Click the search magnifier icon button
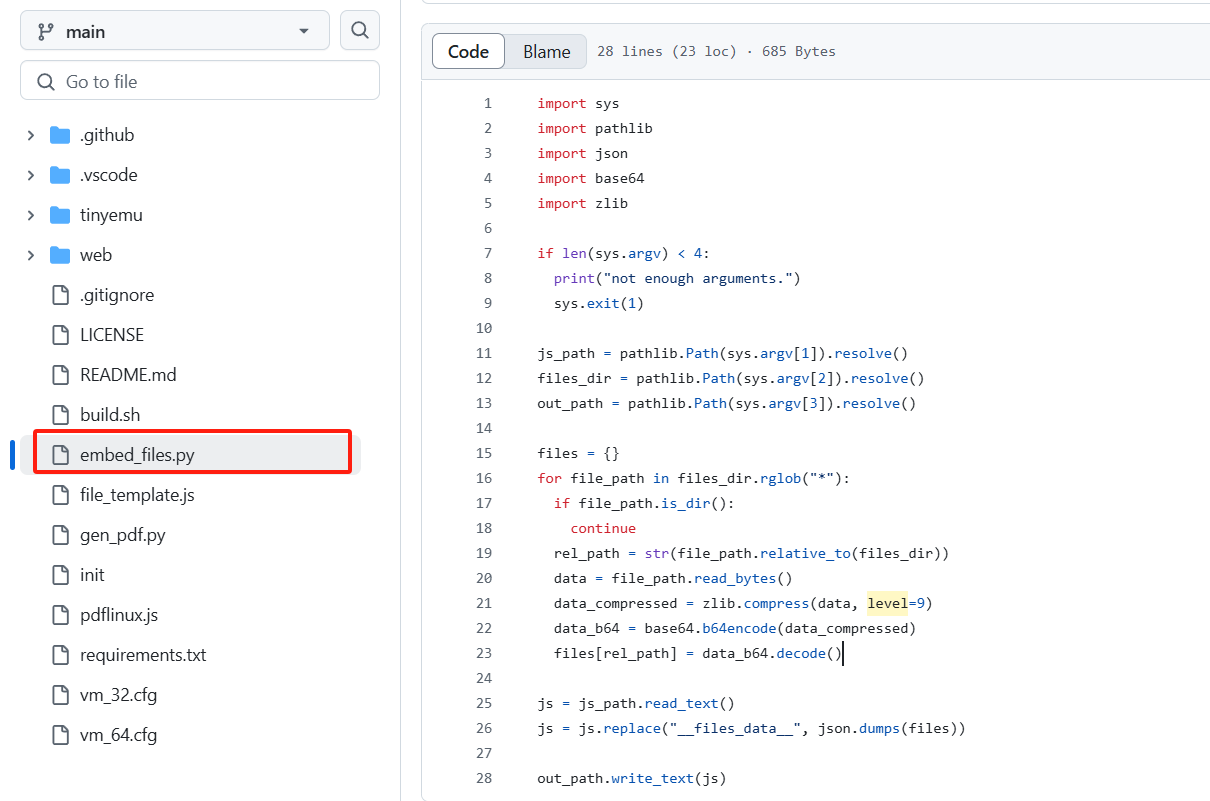The height and width of the screenshot is (801, 1210). pyautogui.click(x=360, y=31)
